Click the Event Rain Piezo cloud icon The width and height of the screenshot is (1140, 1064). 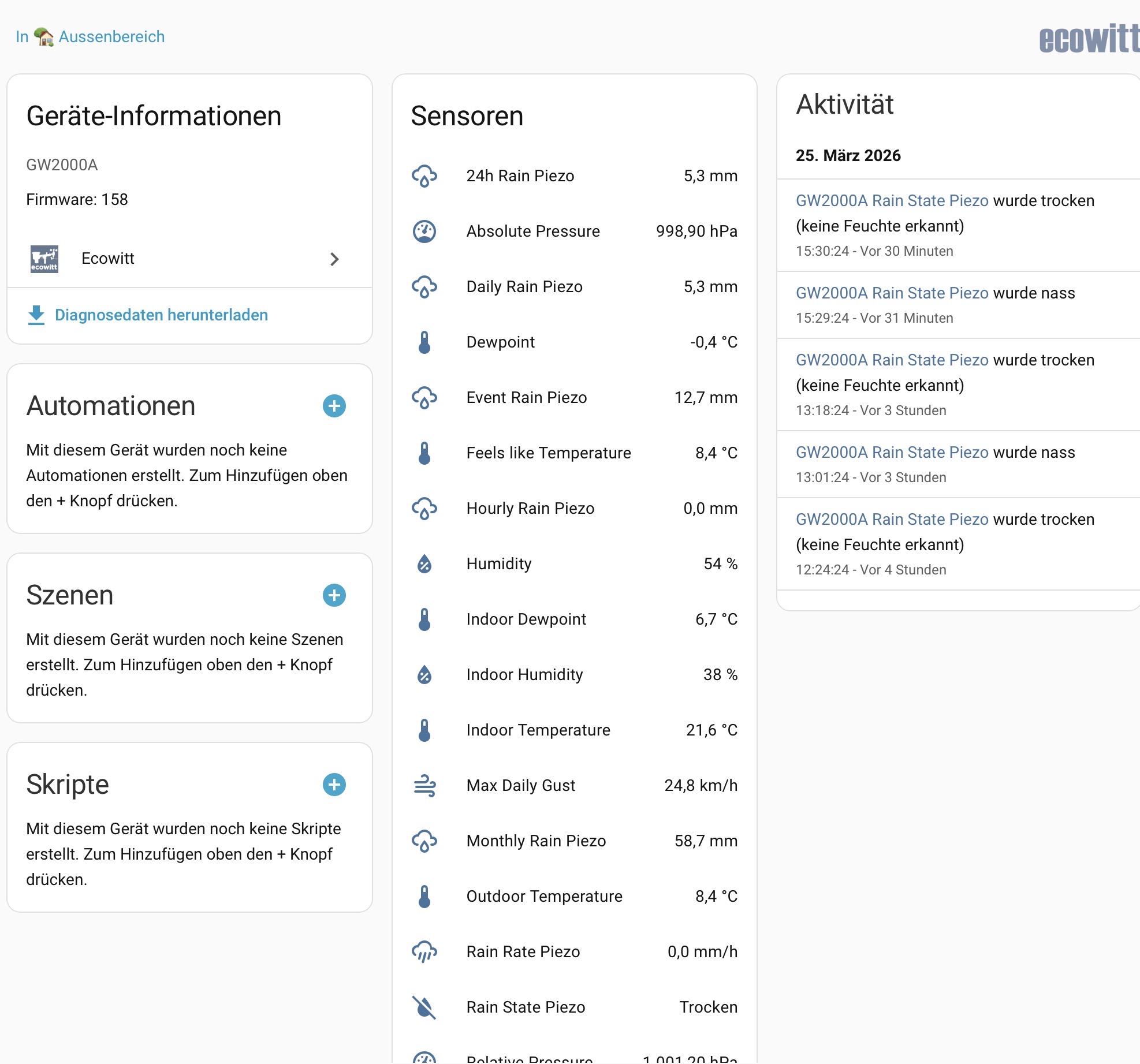pos(424,398)
